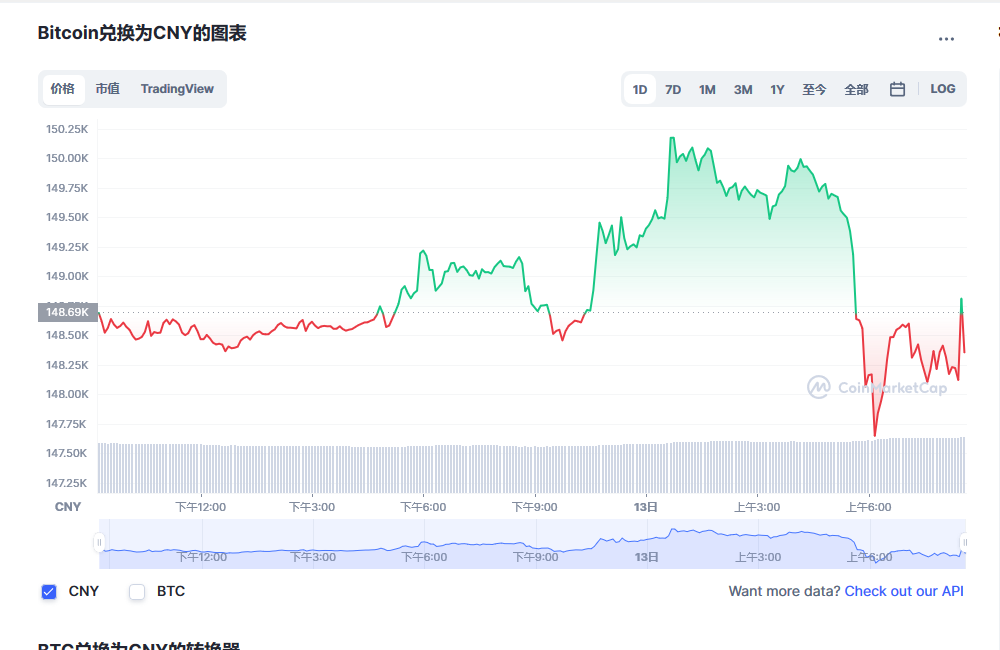Select the 至今 time range

[x=814, y=89]
